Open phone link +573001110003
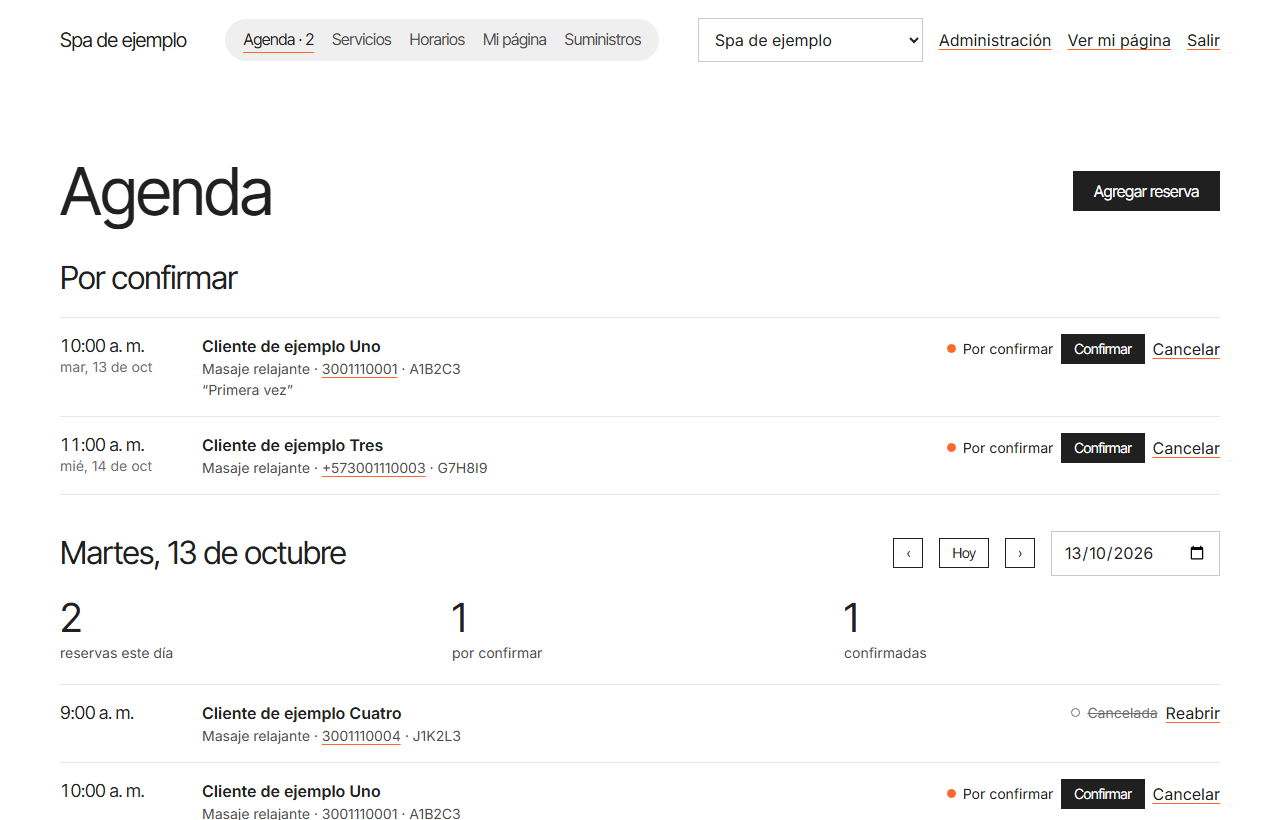The height and width of the screenshot is (820, 1280). [374, 468]
